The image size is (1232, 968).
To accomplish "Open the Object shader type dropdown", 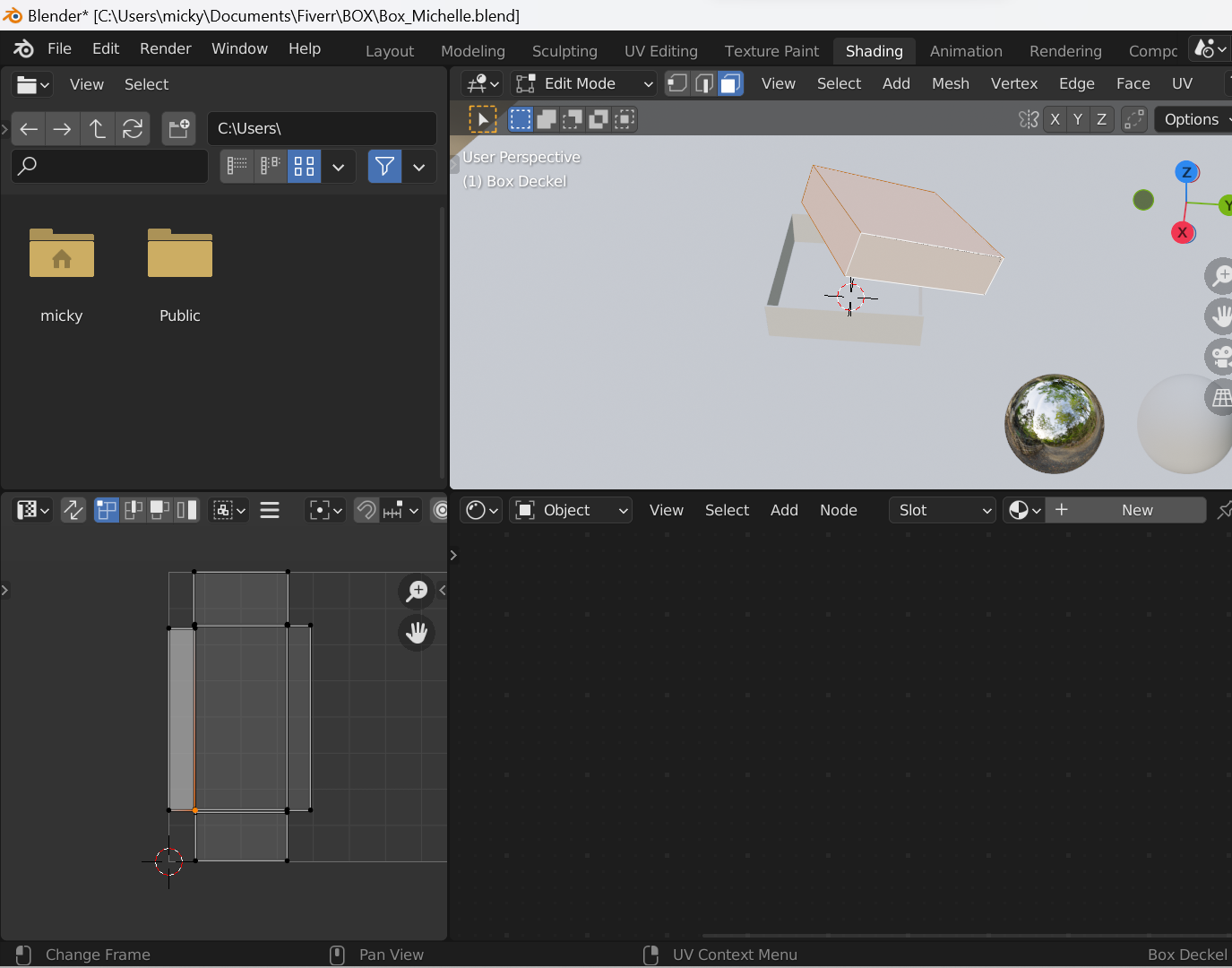I will point(572,510).
